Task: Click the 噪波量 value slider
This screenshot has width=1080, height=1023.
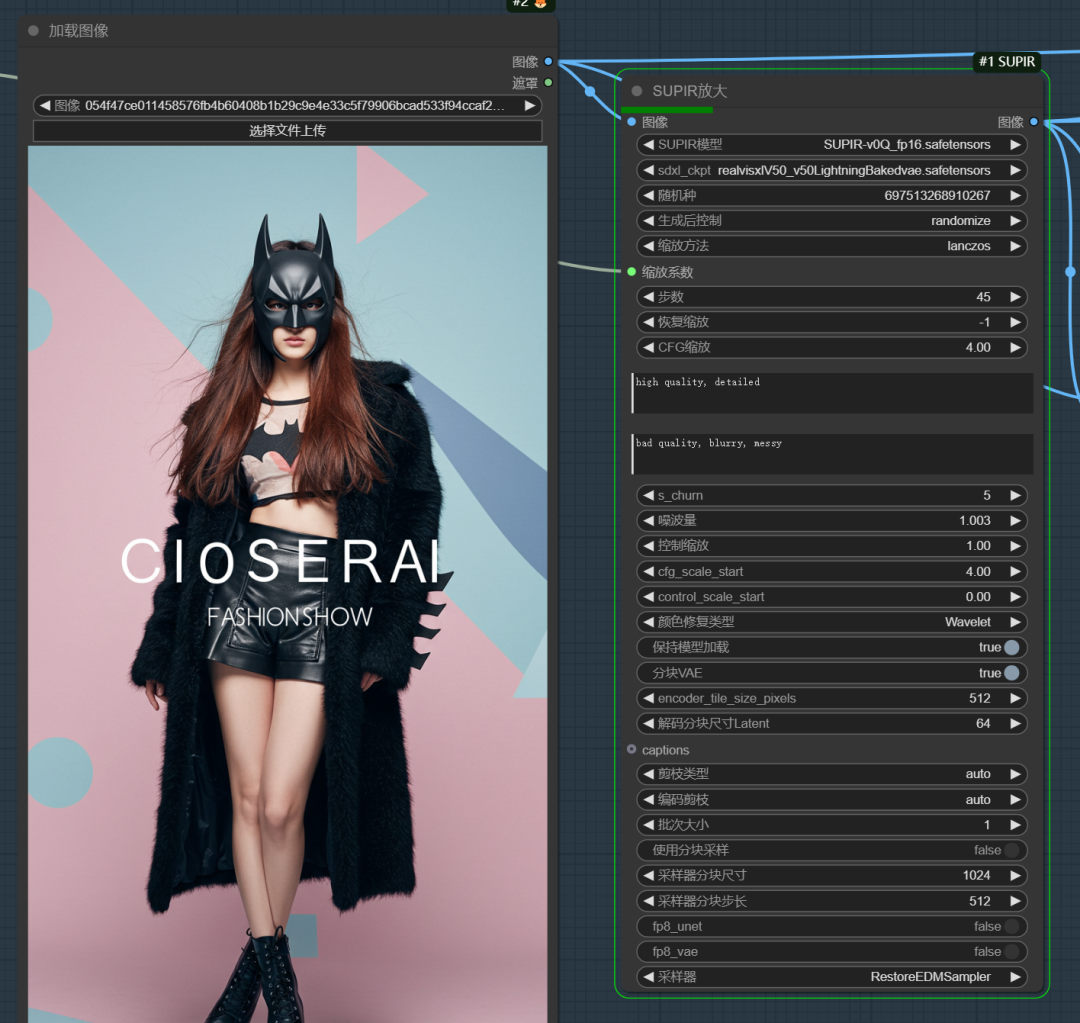Action: [832, 521]
